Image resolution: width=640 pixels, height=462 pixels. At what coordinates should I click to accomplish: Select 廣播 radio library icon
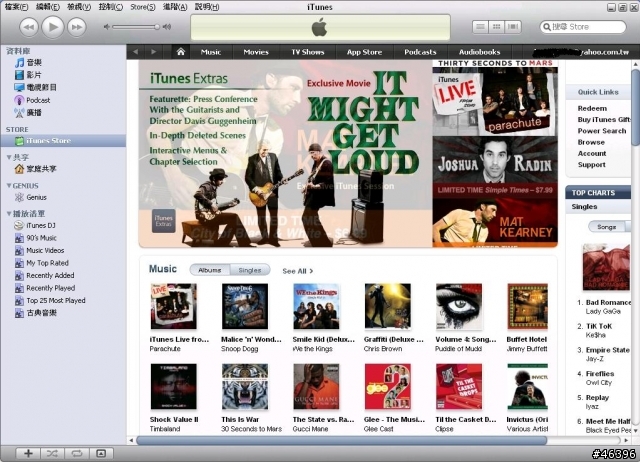(19, 113)
